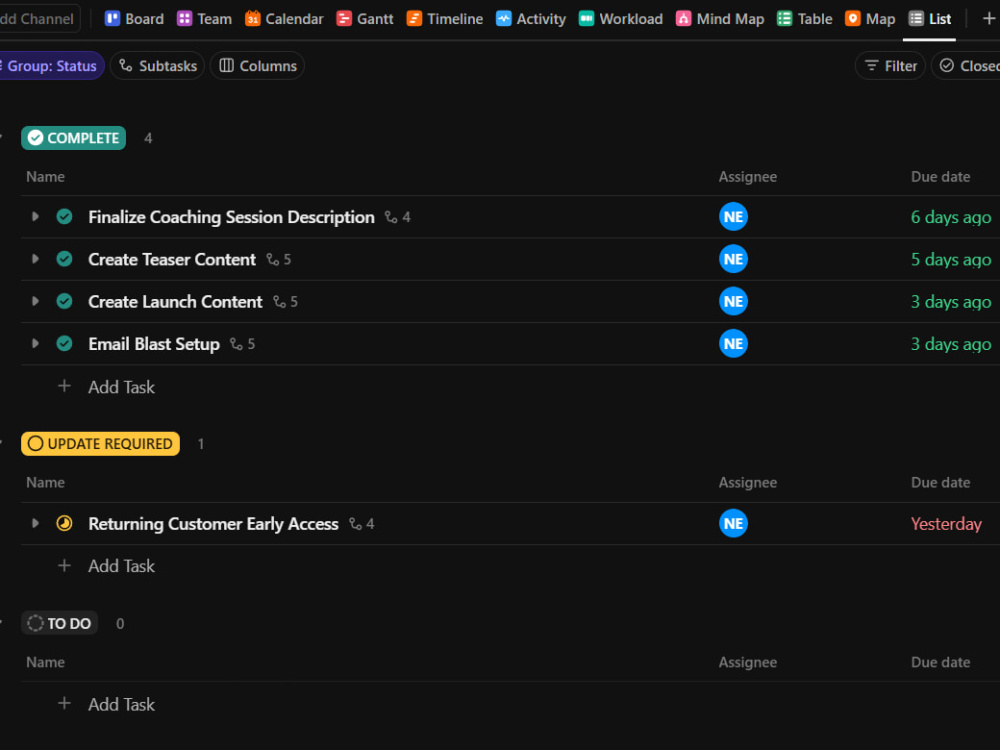
Task: Click the 'Yesterday' overdue due date
Action: point(946,524)
